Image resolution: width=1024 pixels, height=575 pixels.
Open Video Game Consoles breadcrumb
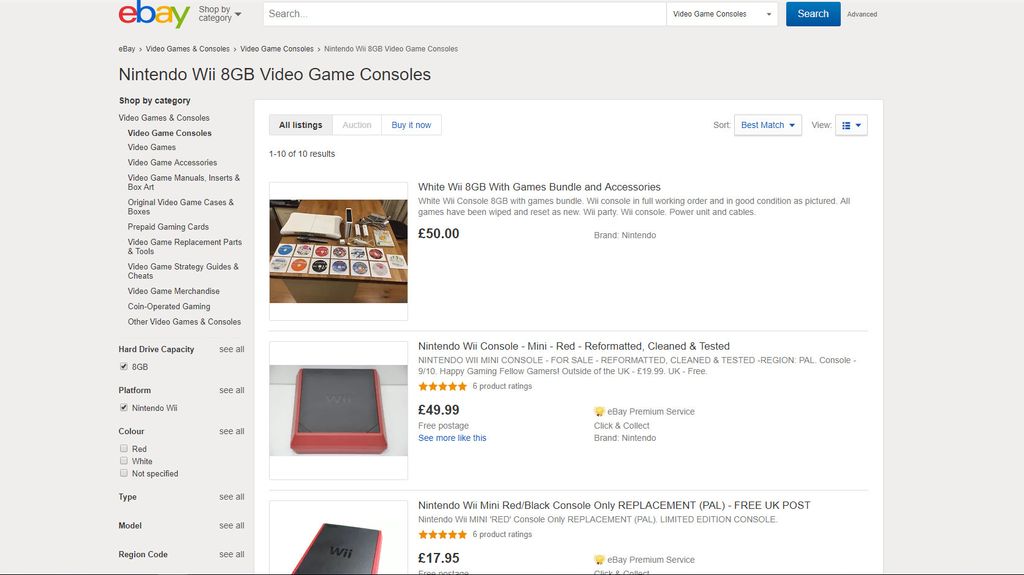tap(277, 49)
